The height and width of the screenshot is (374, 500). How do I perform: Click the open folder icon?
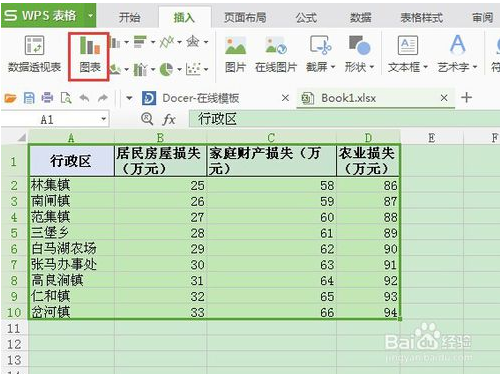point(10,98)
